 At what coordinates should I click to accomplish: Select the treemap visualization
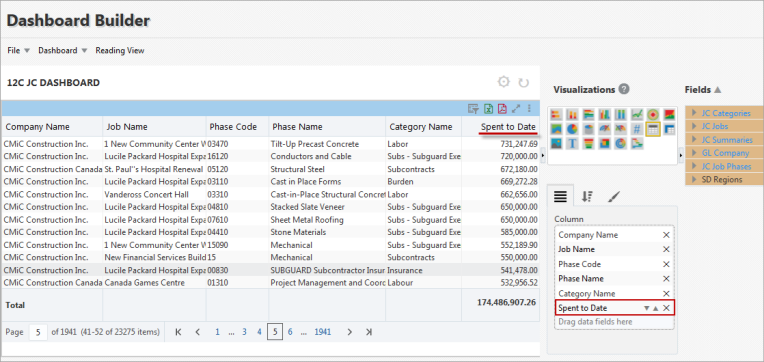(x=604, y=143)
